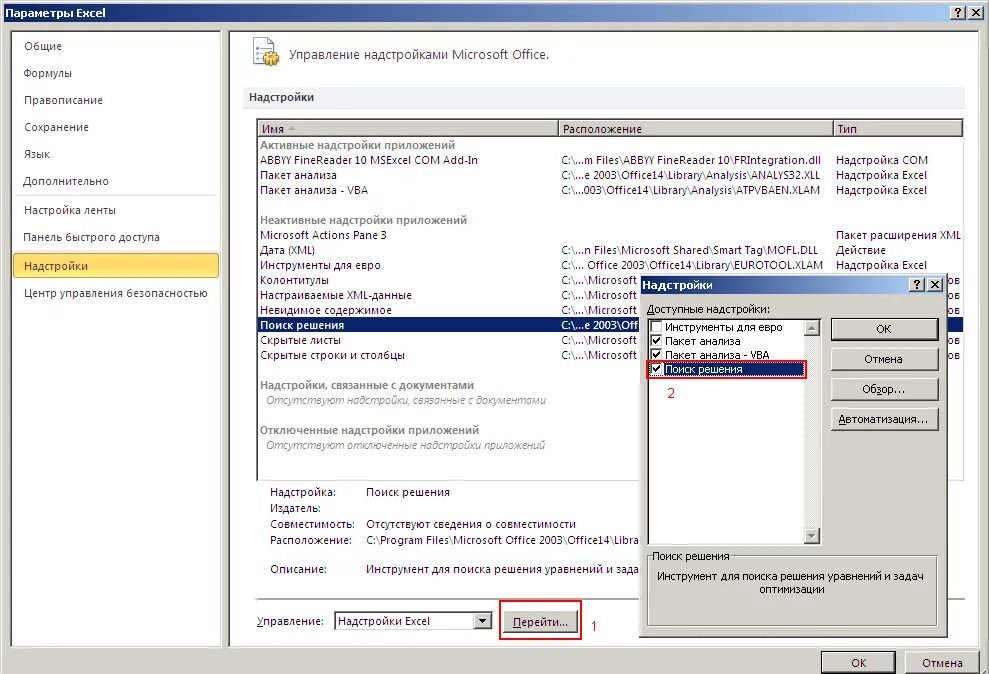989x674 pixels.
Task: Confirm with OK in Надстройки dialog
Action: 884,328
